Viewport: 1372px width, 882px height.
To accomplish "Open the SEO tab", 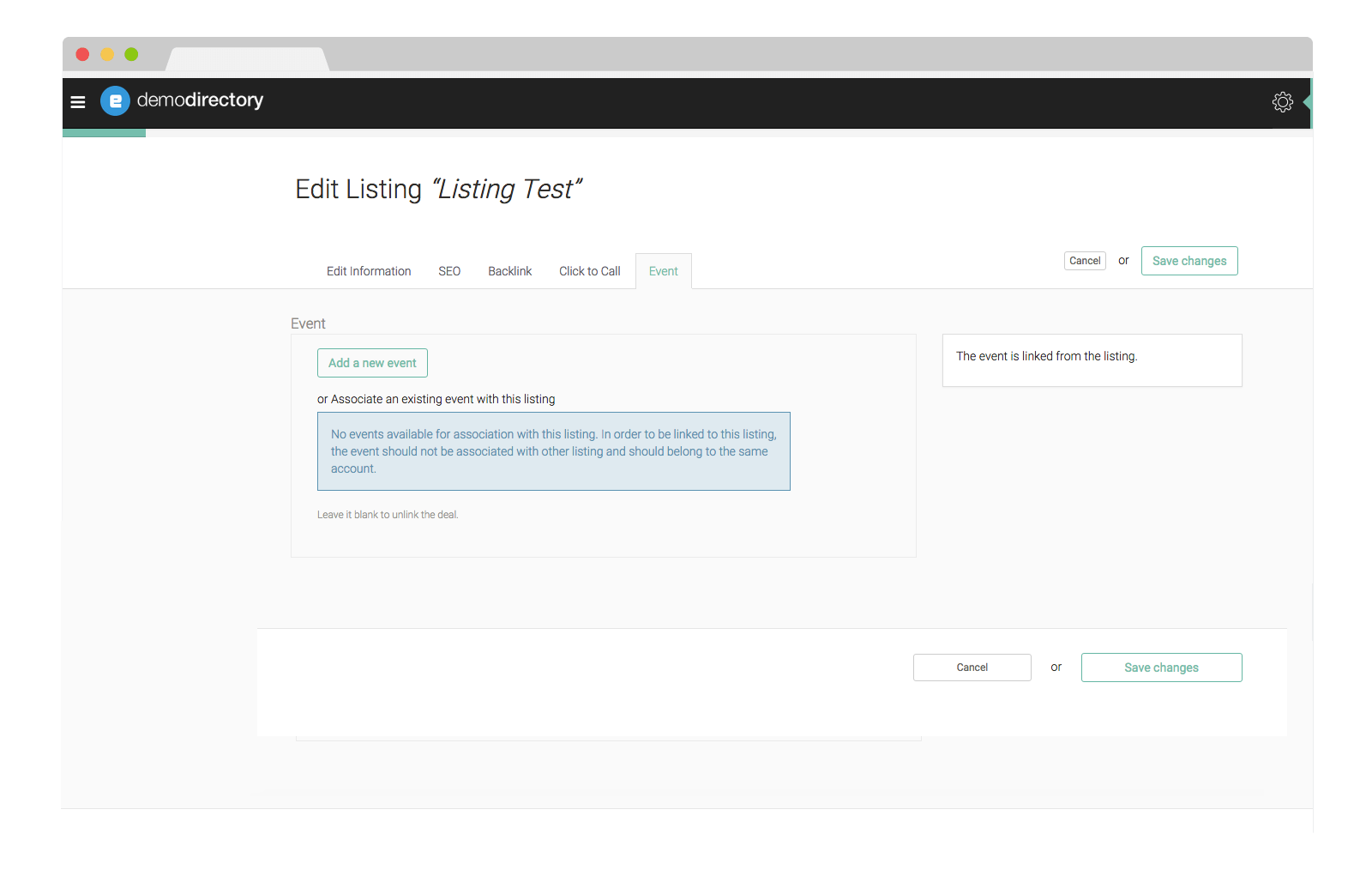I will click(449, 271).
